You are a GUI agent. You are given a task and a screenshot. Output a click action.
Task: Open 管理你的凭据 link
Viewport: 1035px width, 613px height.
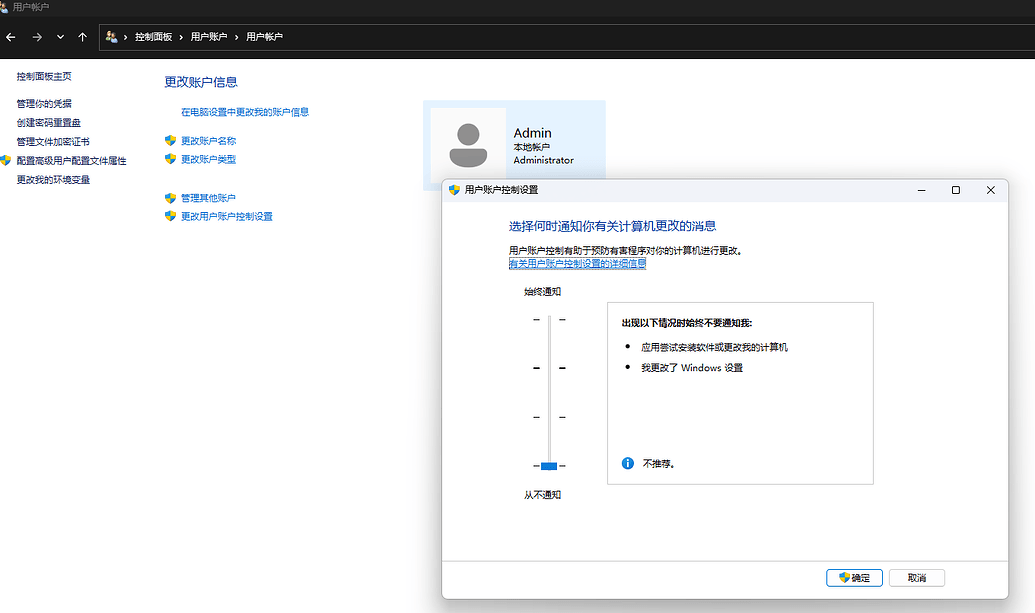[44, 104]
